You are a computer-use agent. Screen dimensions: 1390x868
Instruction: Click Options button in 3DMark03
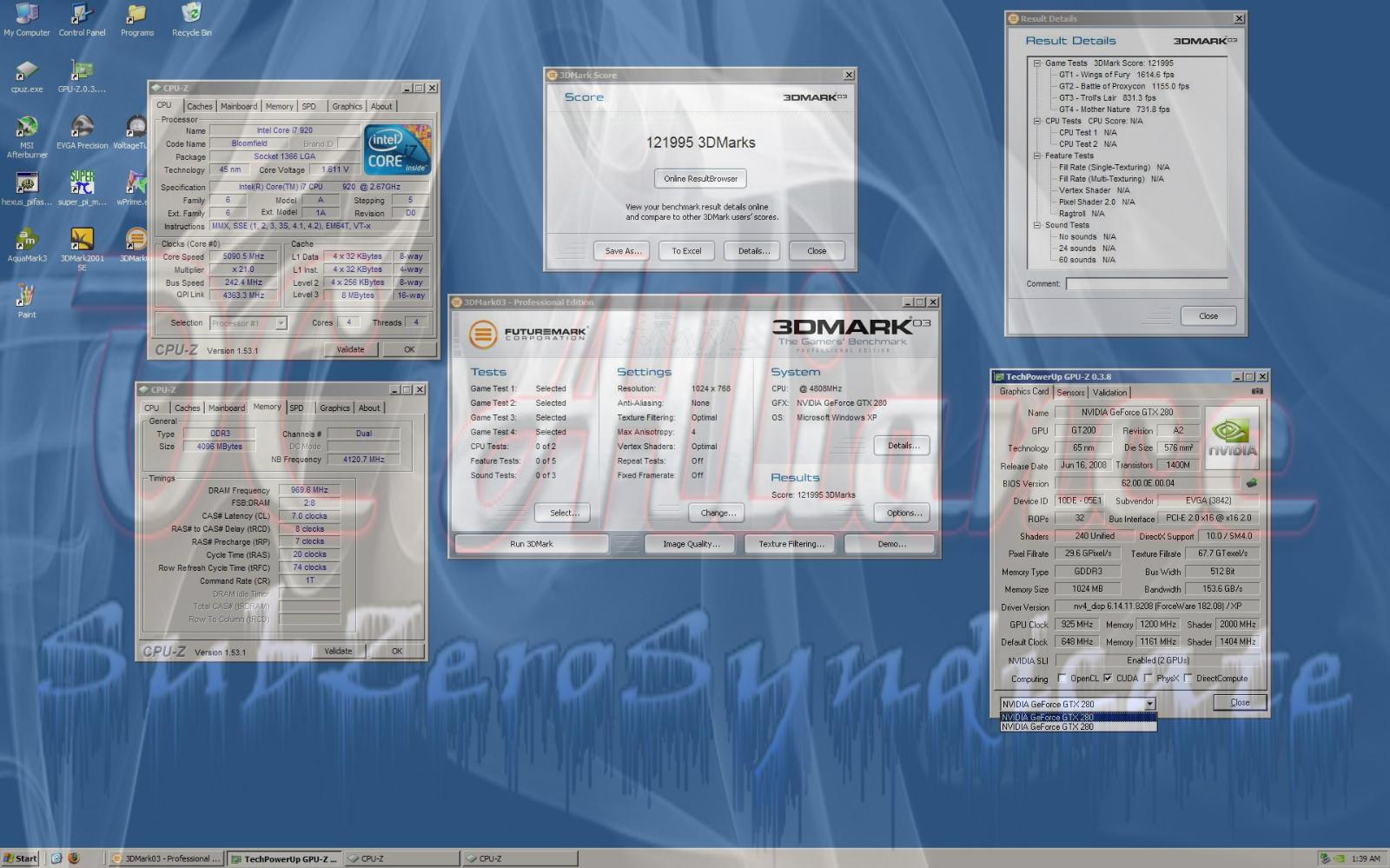903,513
